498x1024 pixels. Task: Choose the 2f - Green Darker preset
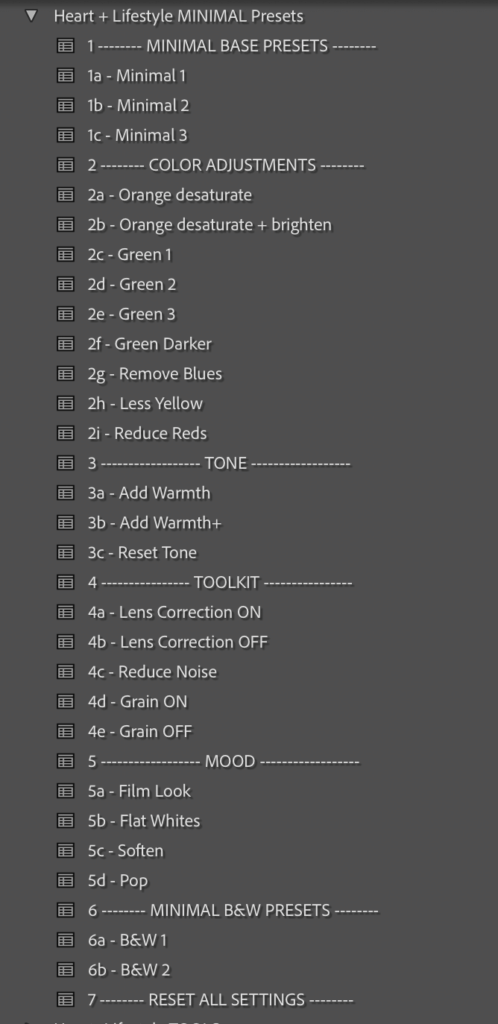click(x=149, y=344)
